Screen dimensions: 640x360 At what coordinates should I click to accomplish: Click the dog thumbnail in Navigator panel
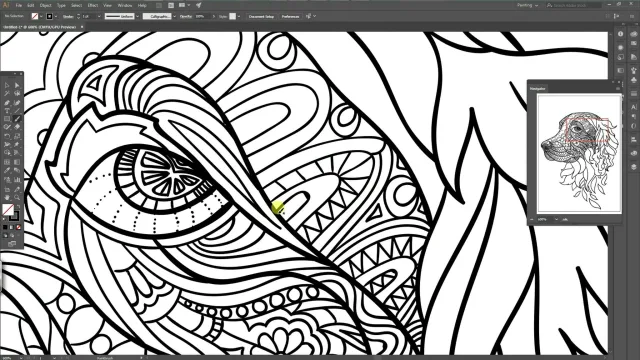[579, 153]
